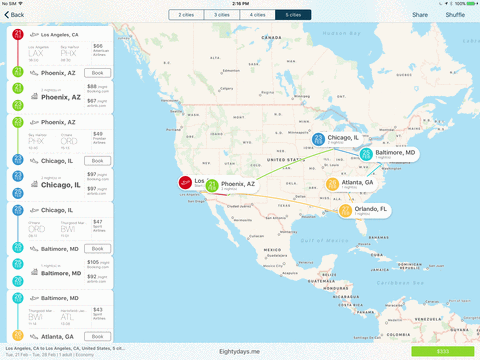Screen dimensions: 480x360
Task: Click the bold Baltimore, MD hotel stay title
Action: [x=61, y=273]
